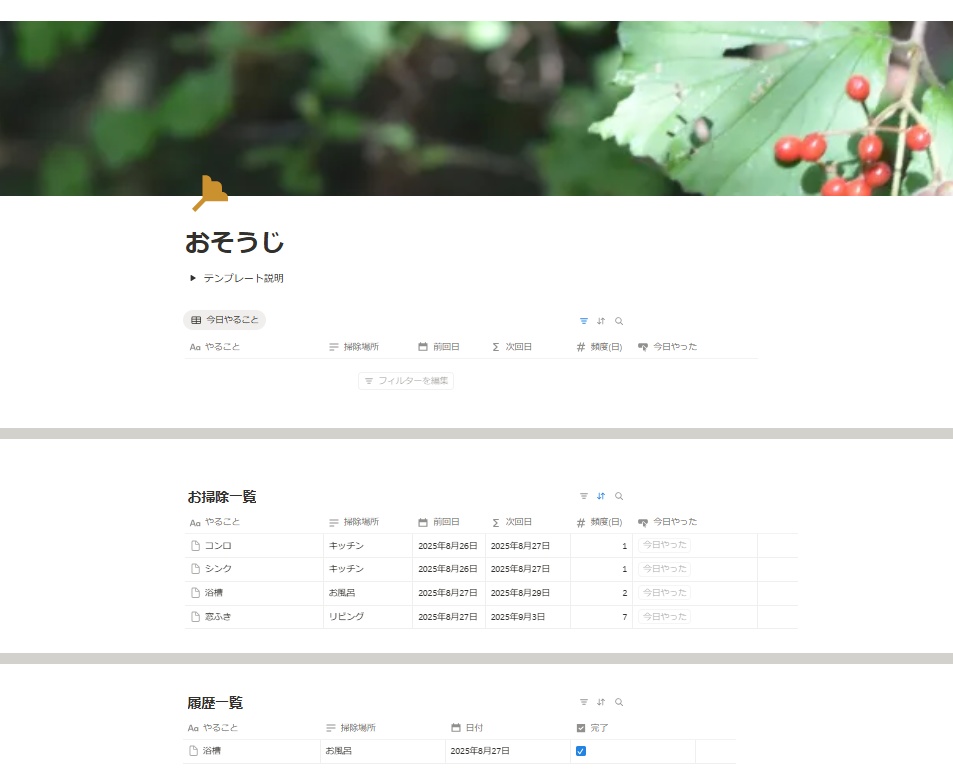Click the フィルターを編集 button

coord(406,381)
